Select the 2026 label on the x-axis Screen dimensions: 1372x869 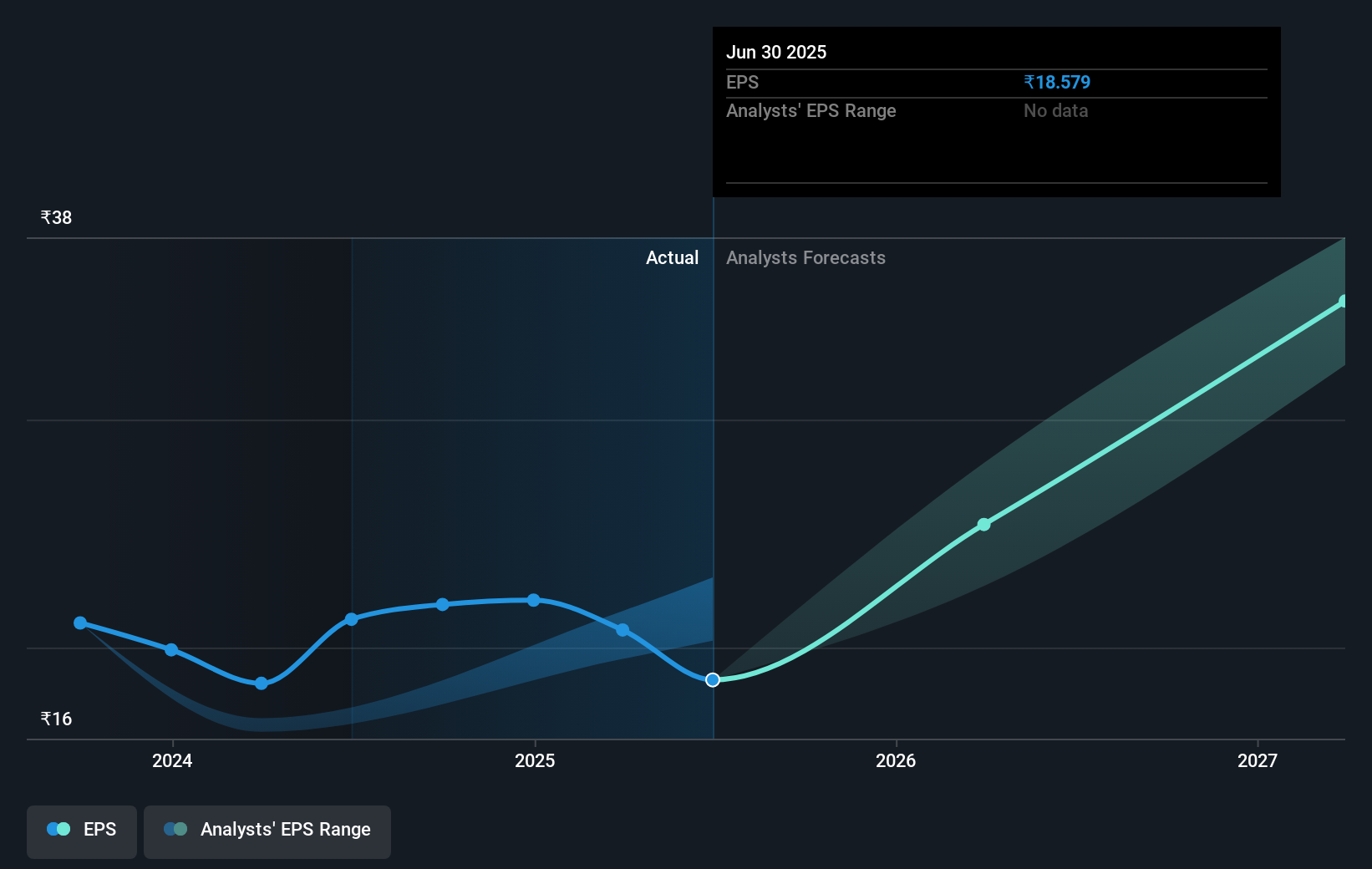point(895,760)
